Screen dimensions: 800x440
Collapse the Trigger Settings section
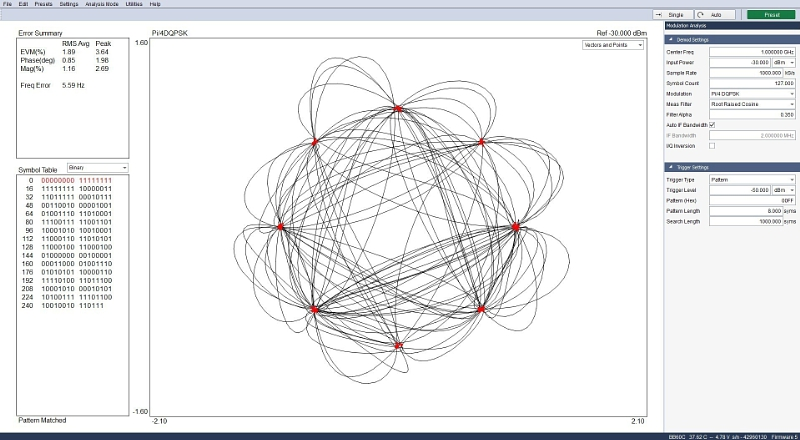pyautogui.click(x=669, y=167)
